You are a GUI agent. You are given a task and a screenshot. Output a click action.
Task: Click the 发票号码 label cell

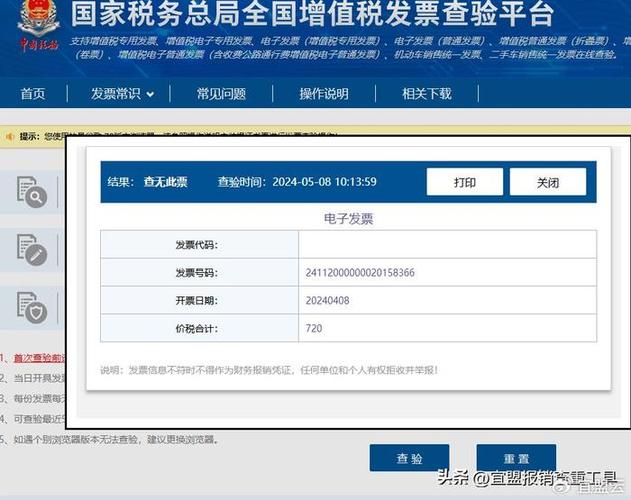(200, 273)
